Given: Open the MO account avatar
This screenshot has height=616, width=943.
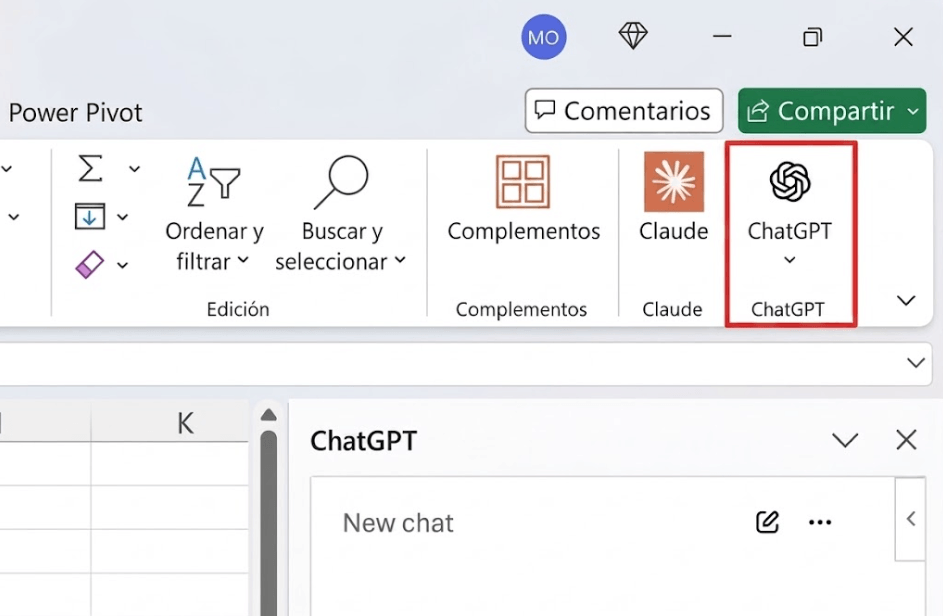Looking at the screenshot, I should click(544, 37).
